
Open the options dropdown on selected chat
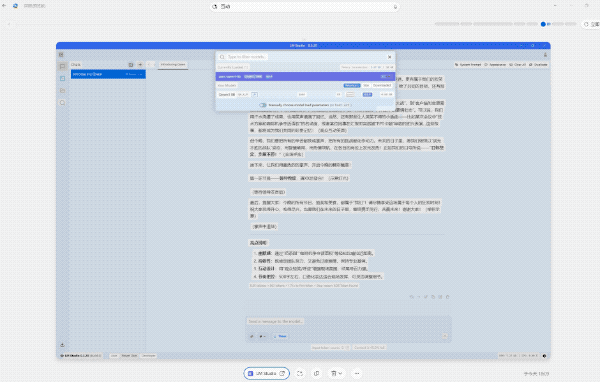tap(140, 74)
